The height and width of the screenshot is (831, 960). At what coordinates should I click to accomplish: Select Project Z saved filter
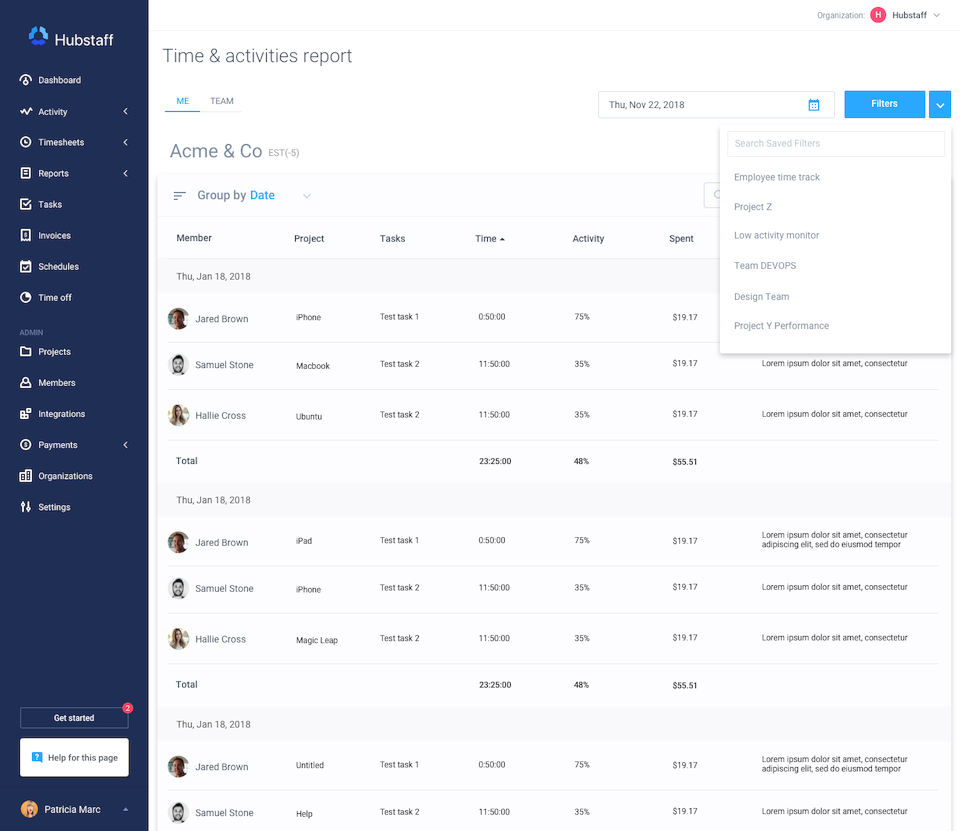coord(753,207)
